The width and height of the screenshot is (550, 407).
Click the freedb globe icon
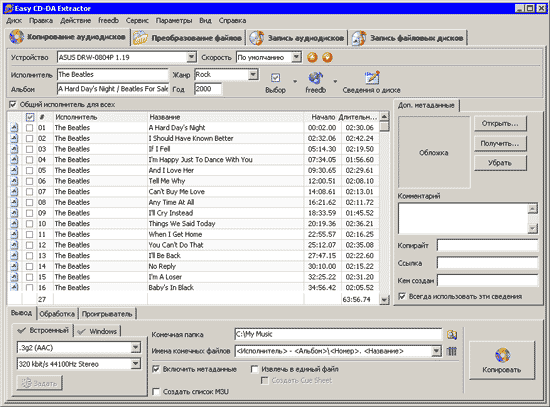point(315,78)
